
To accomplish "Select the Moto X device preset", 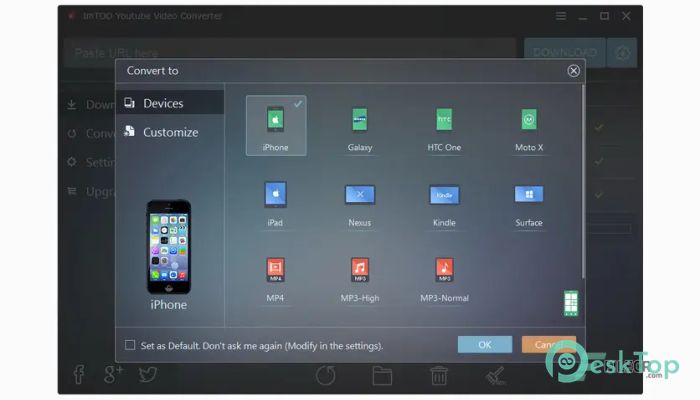I will (x=529, y=129).
